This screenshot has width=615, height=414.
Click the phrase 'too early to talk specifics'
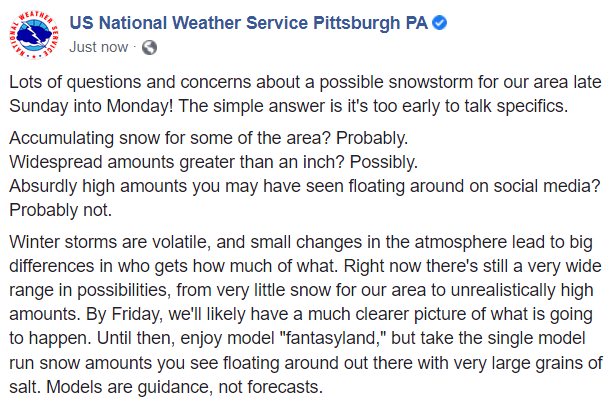[470, 106]
